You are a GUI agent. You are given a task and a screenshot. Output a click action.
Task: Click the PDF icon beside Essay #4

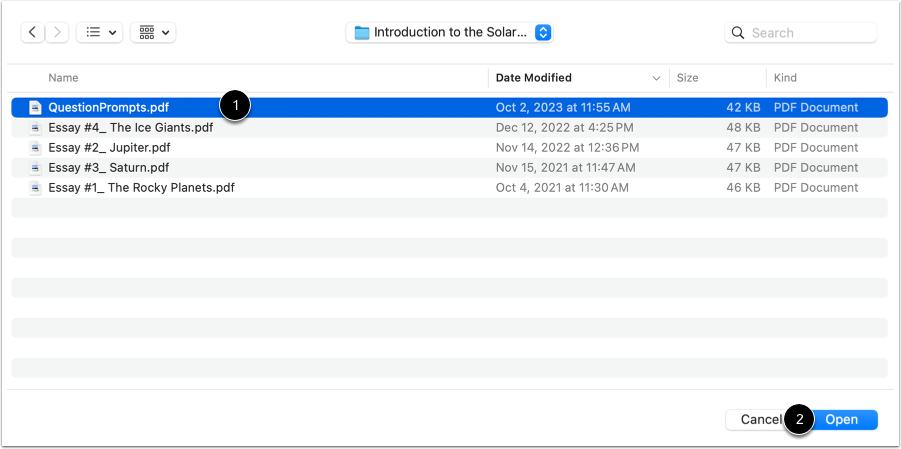pyautogui.click(x=36, y=128)
